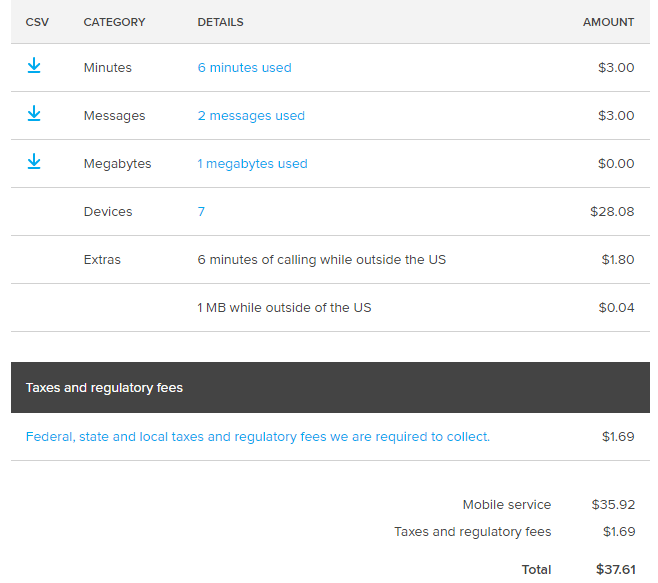The image size is (658, 583).
Task: Open the '6 minutes used' details link
Action: click(244, 68)
